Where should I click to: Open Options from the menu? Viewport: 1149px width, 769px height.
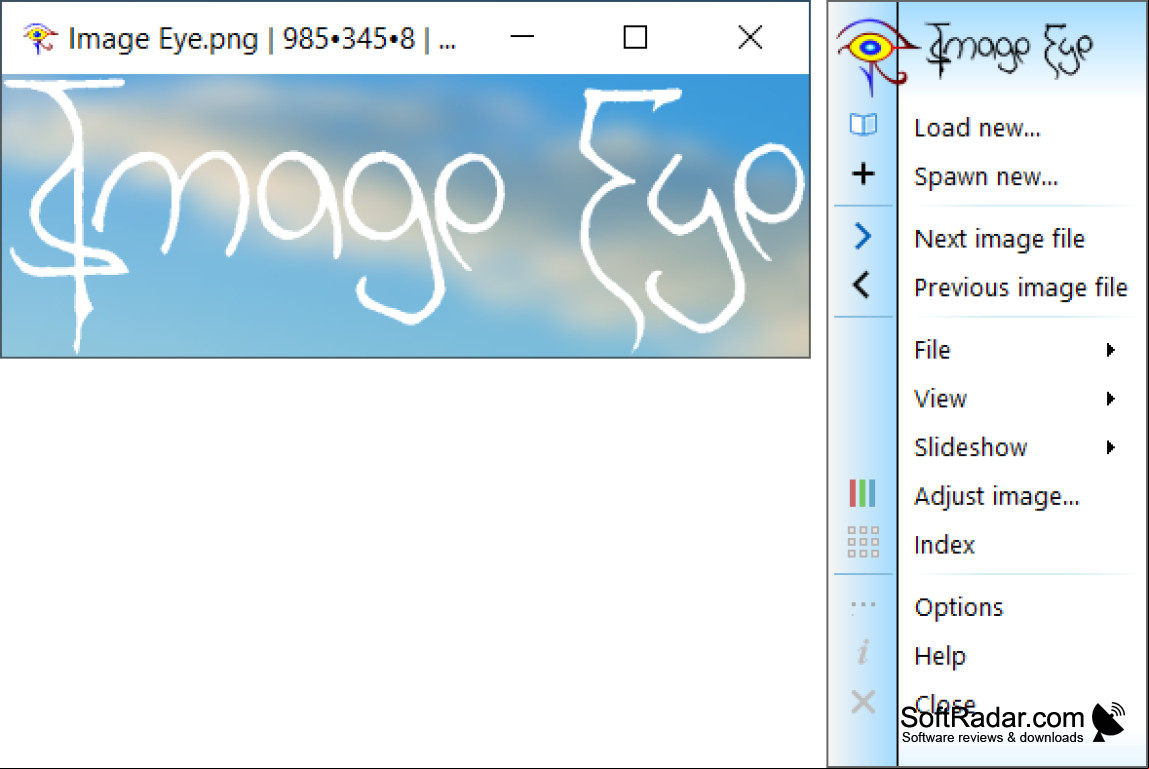[x=958, y=607]
